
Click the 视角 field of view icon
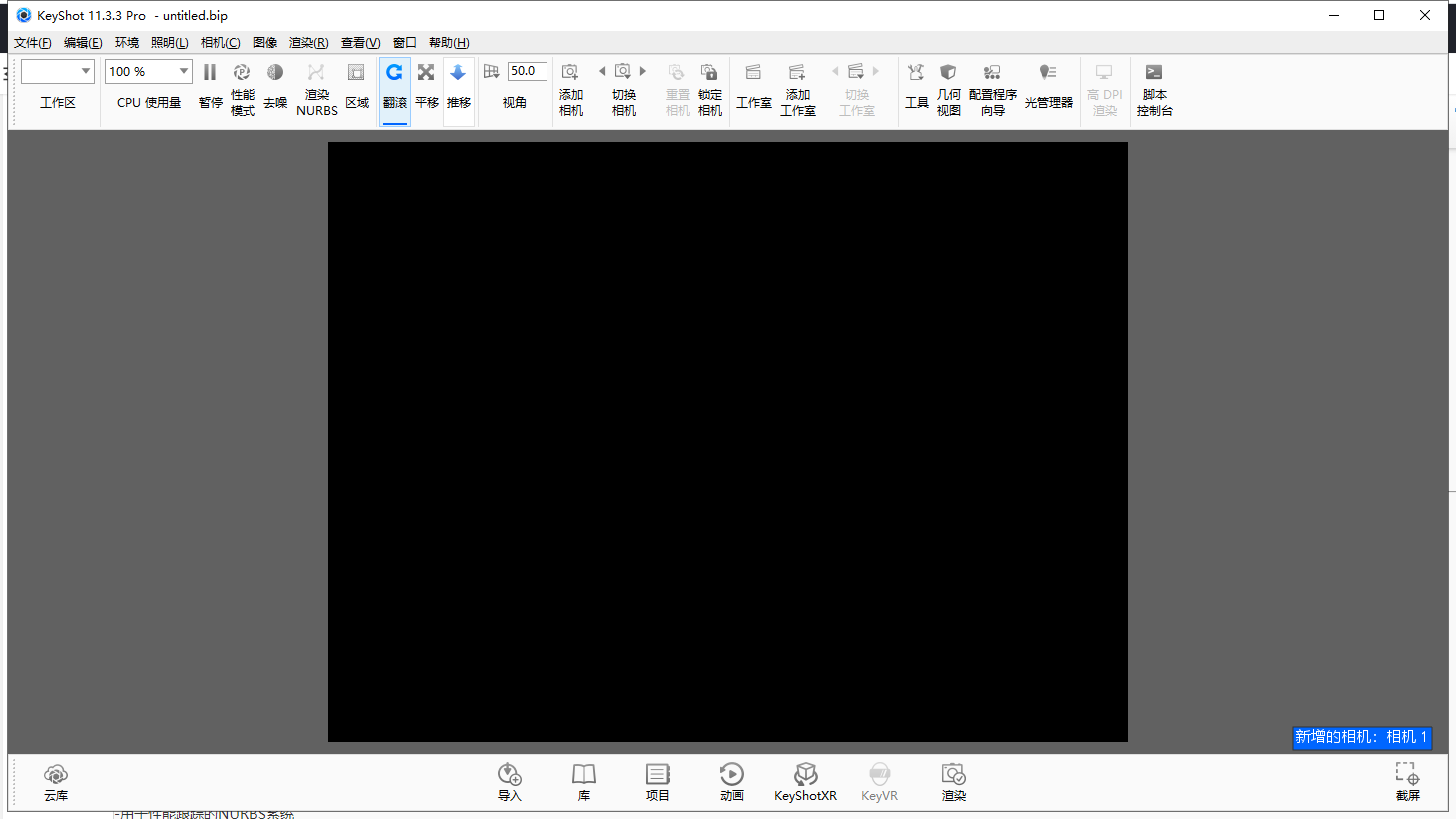coord(491,72)
